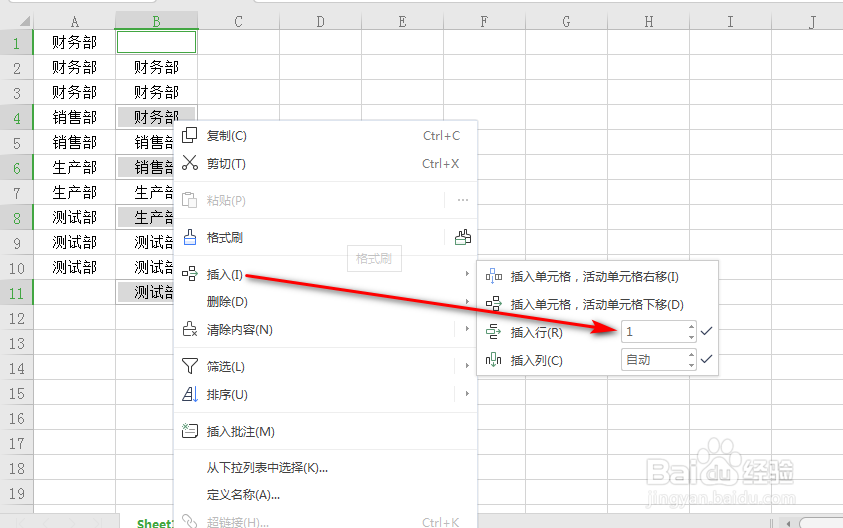This screenshot has width=843, height=528.
Task: Choose 定义名称(A) menu entry
Action: [326, 495]
